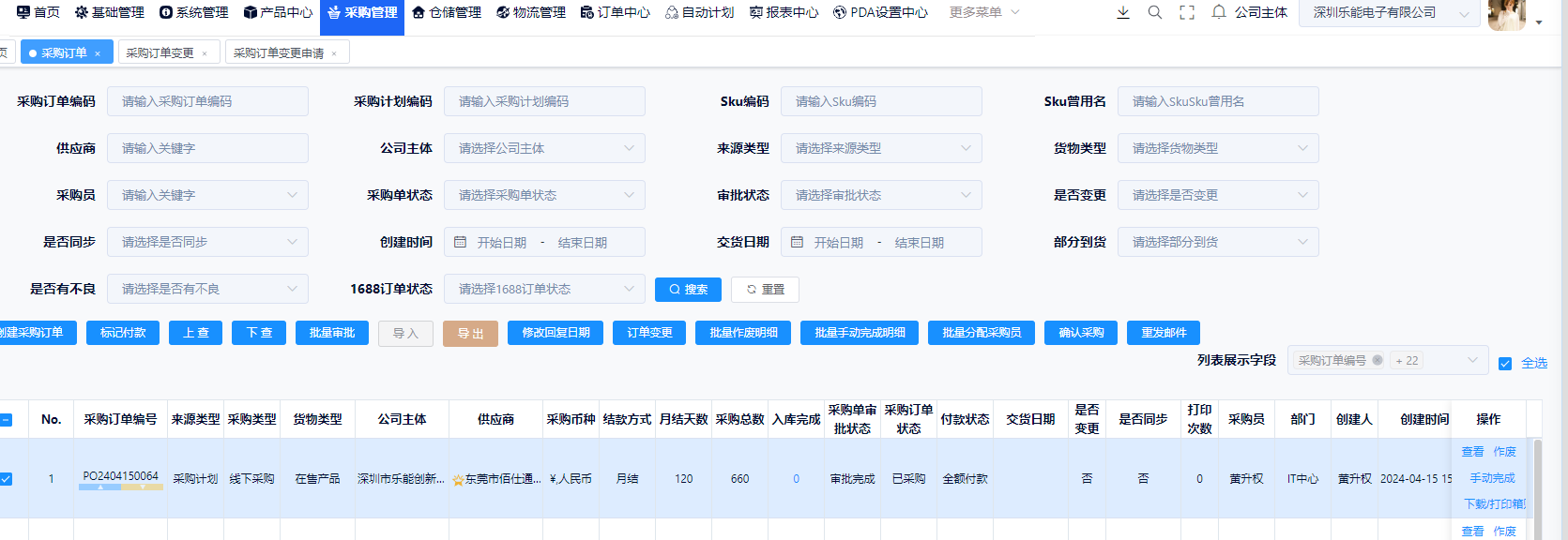Open 报表中心 menu
The image size is (1568, 540).
pos(784,12)
